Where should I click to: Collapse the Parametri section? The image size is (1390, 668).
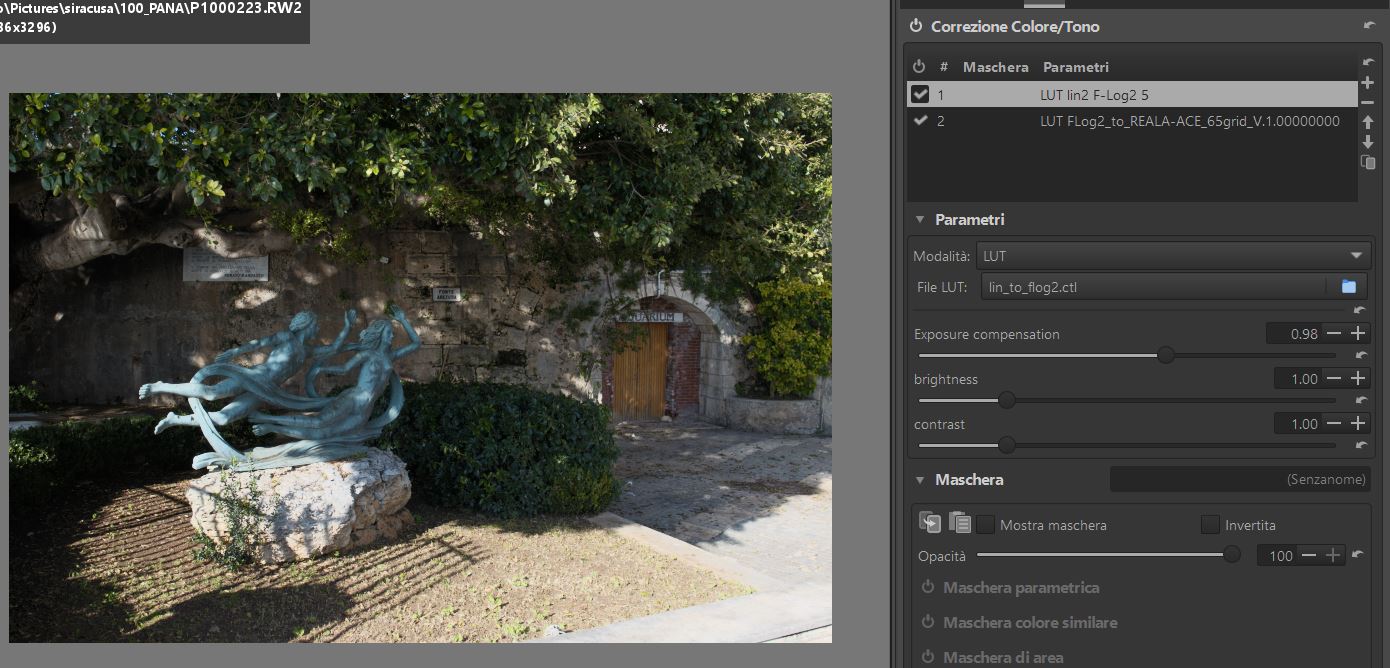click(920, 220)
